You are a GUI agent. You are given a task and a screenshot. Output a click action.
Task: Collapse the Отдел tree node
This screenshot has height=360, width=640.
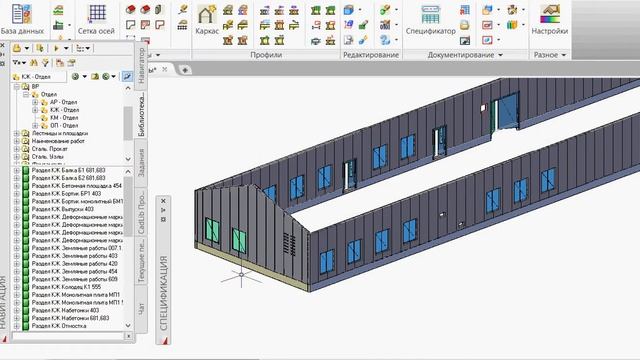(26, 94)
